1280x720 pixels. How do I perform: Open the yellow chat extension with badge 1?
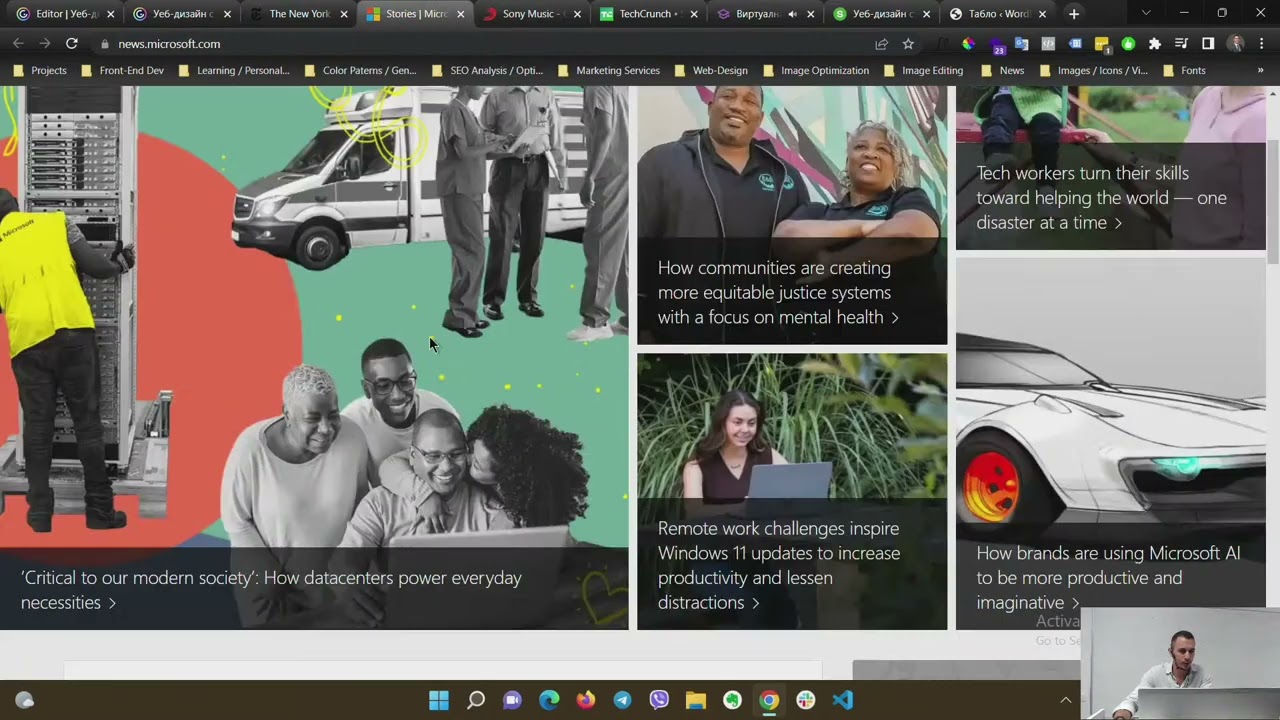coord(1102,44)
